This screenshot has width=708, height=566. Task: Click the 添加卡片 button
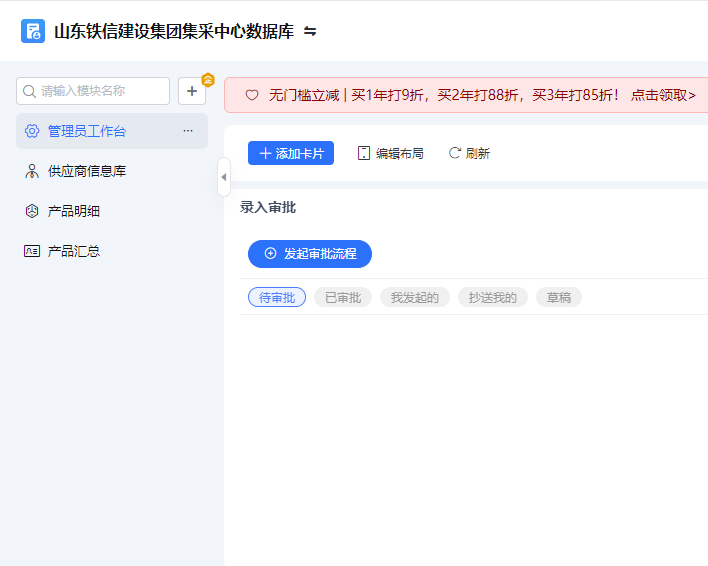pos(291,153)
